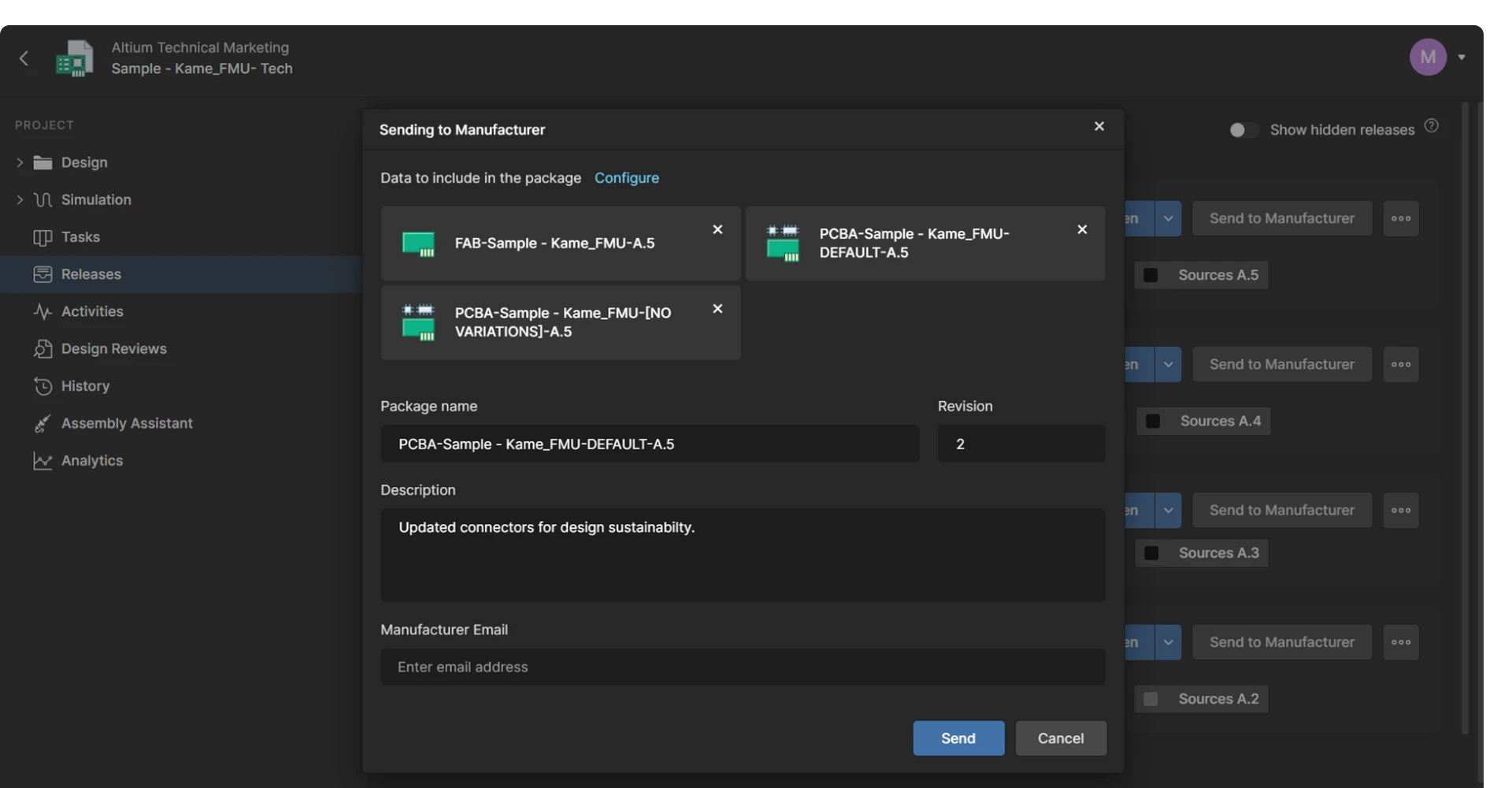Go to Activities page
This screenshot has height=788, width=1512.
click(x=92, y=311)
